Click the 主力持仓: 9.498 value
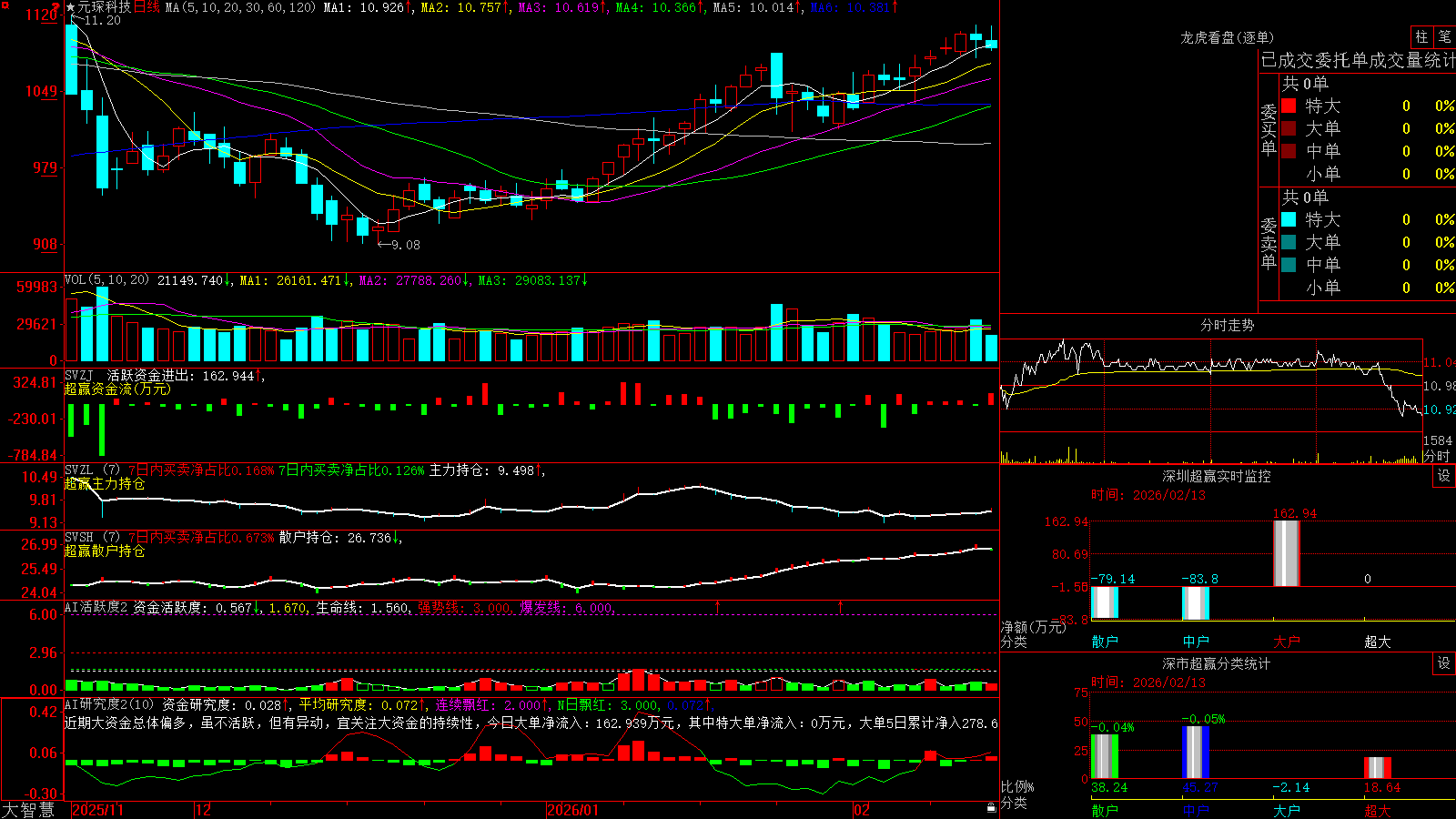1456x819 pixels. pos(487,470)
